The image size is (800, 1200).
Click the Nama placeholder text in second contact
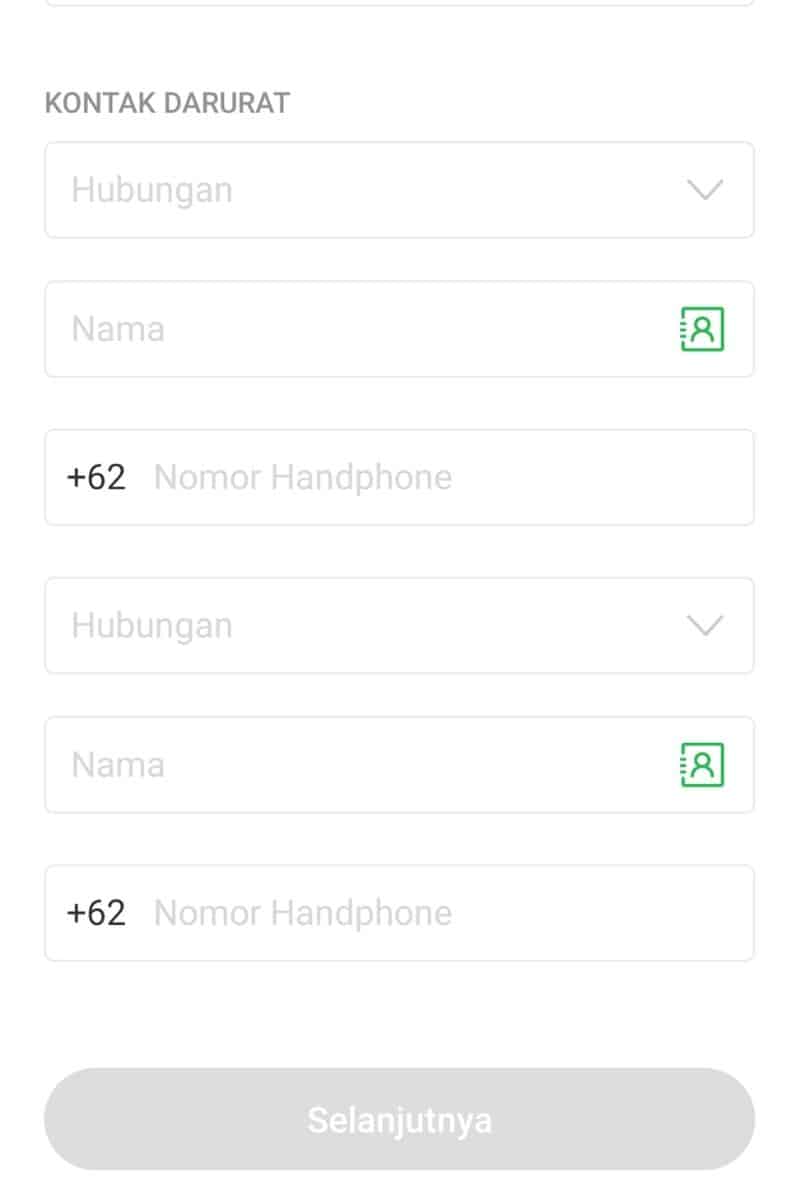point(118,765)
